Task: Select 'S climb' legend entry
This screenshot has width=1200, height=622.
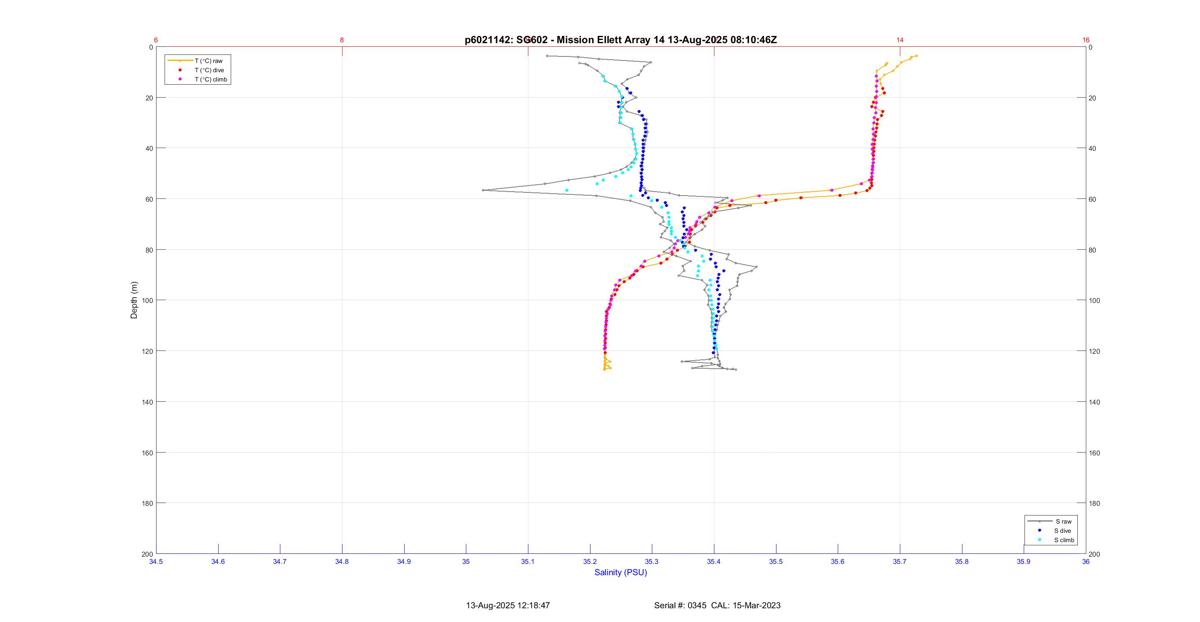Action: (x=1052, y=540)
